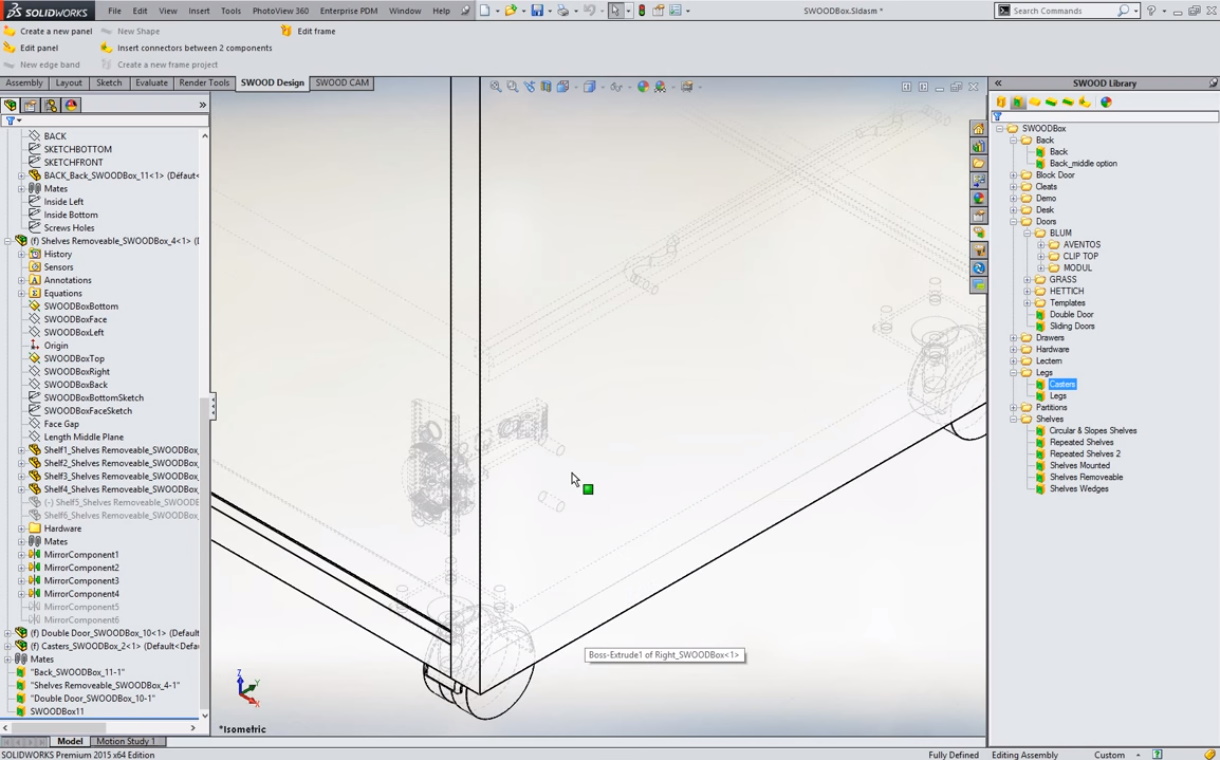Collapse the SWOOD Library panel with double arrow
The image size is (1220, 760).
[998, 84]
